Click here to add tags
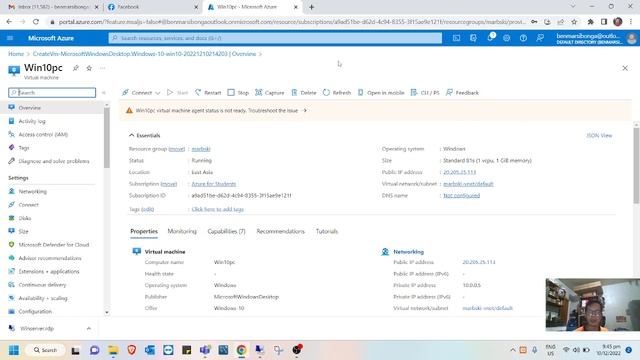Viewport: 640px width, 360px height. [218, 209]
